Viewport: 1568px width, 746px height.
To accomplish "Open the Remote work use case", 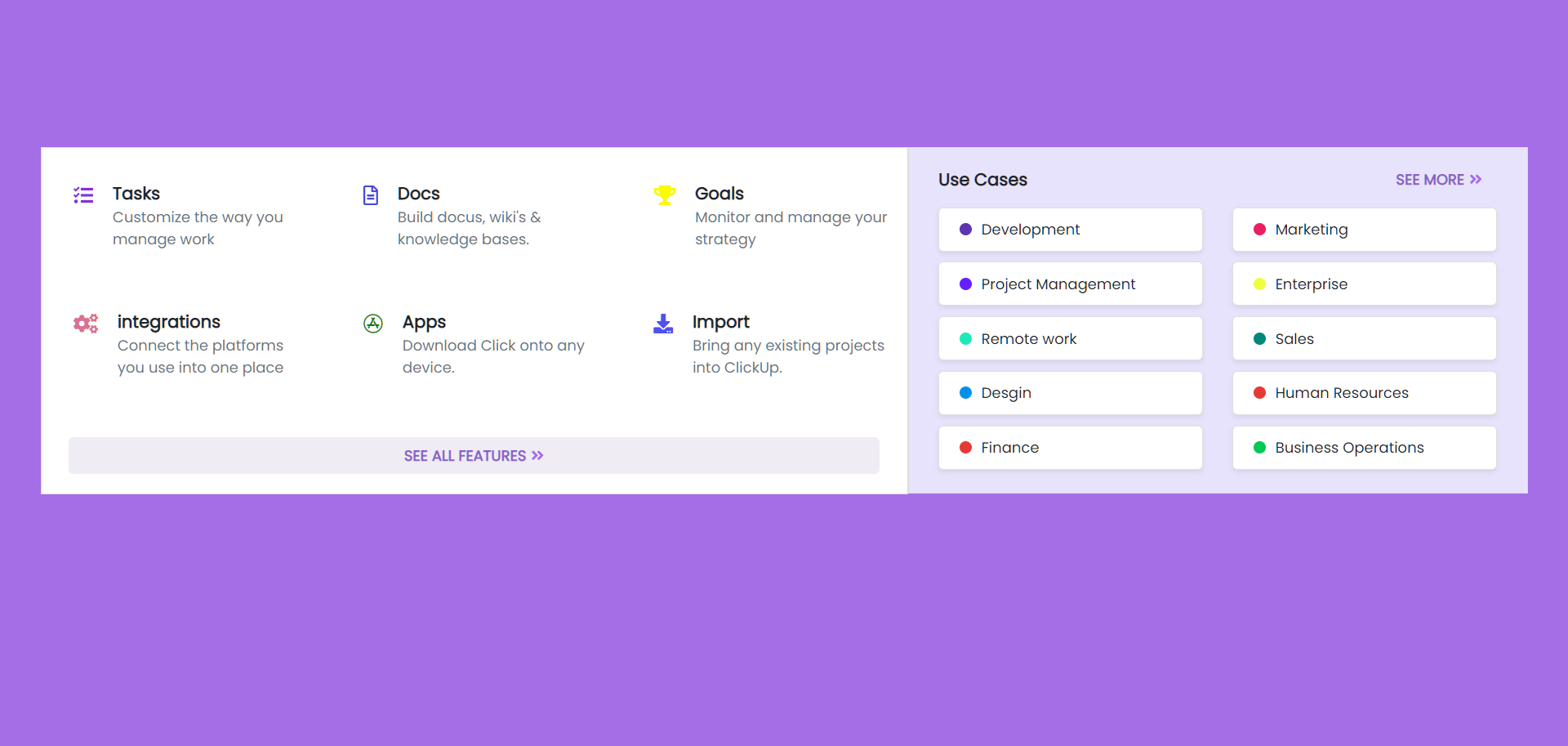I will tap(1070, 338).
